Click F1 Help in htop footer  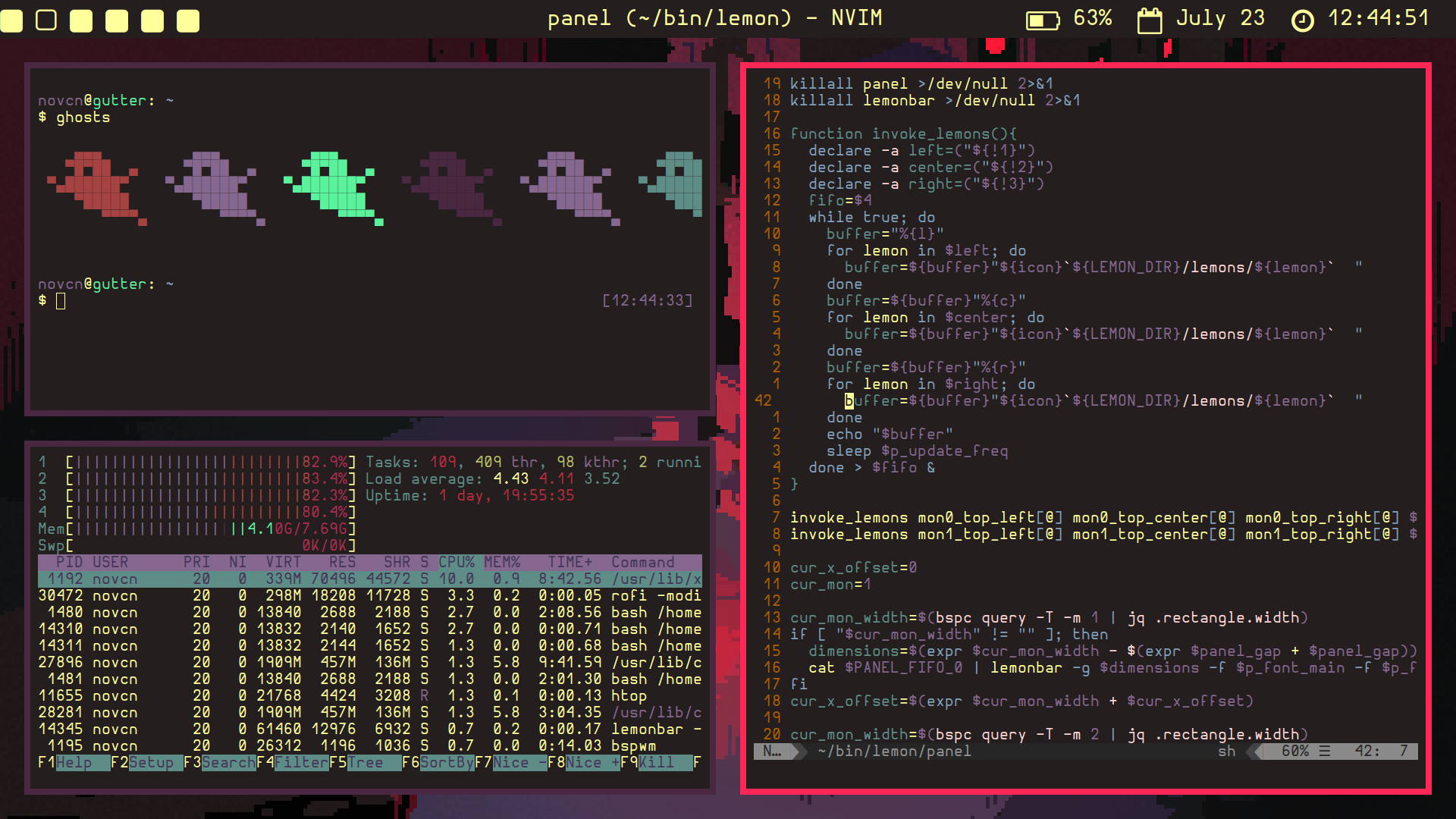click(x=74, y=762)
